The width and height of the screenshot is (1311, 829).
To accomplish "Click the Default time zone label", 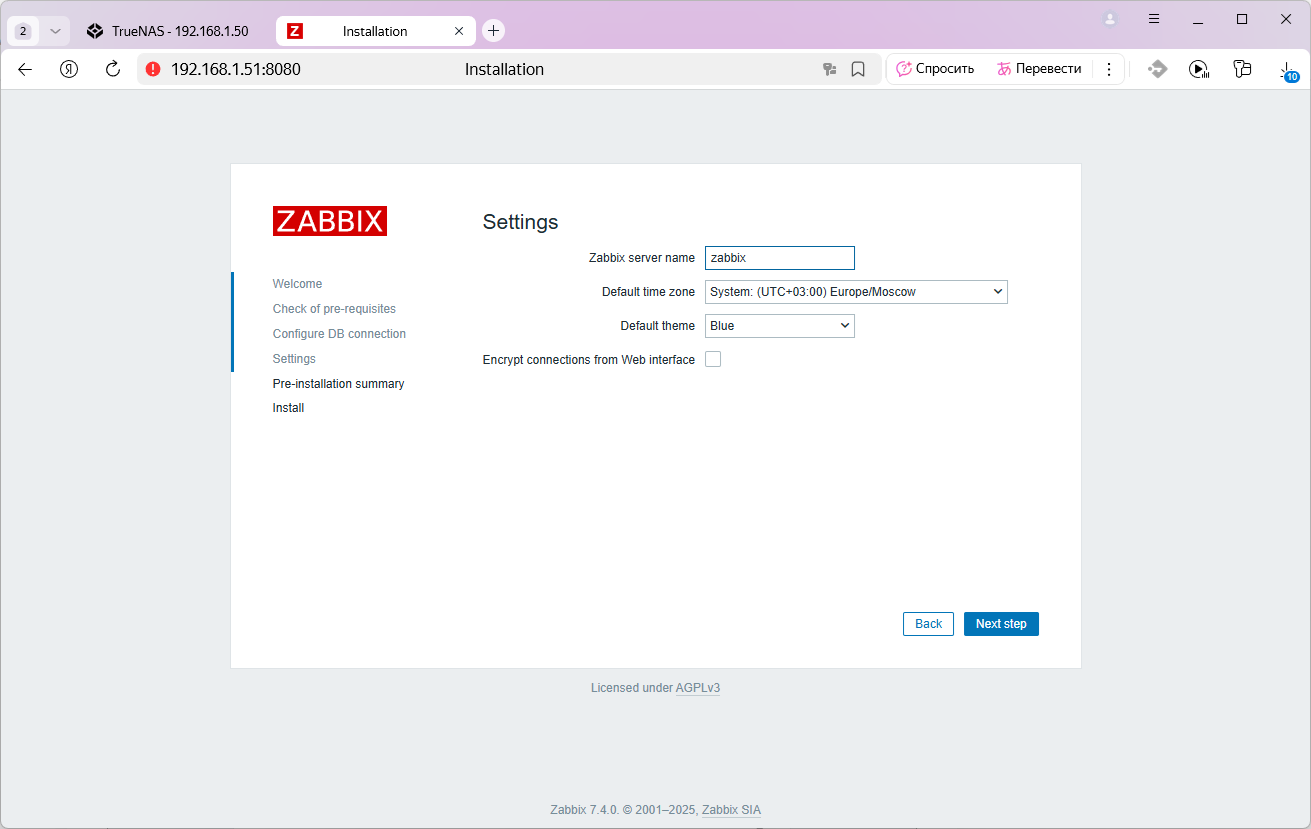I will coord(648,292).
